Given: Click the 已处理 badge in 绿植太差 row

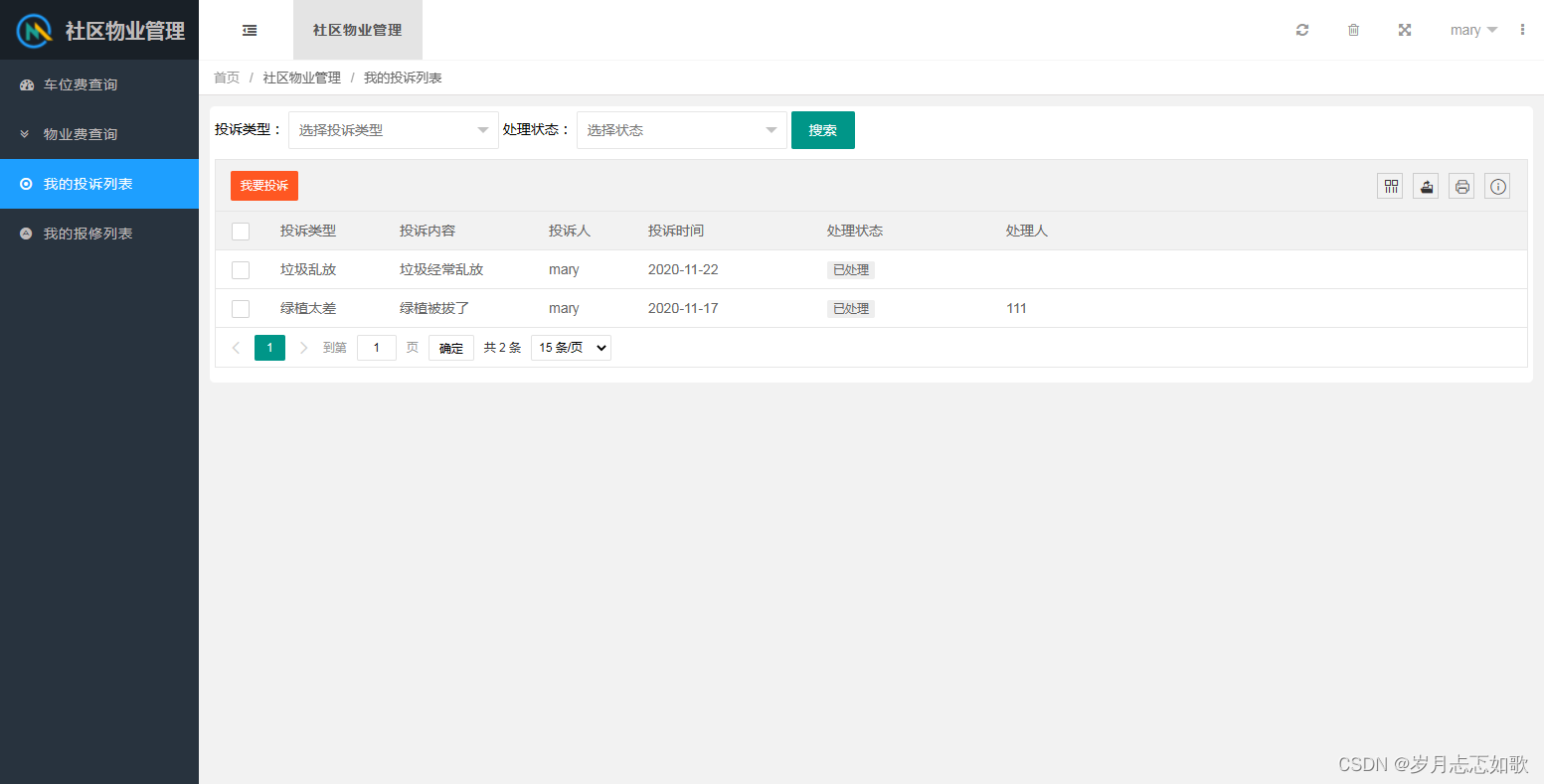Looking at the screenshot, I should point(851,309).
